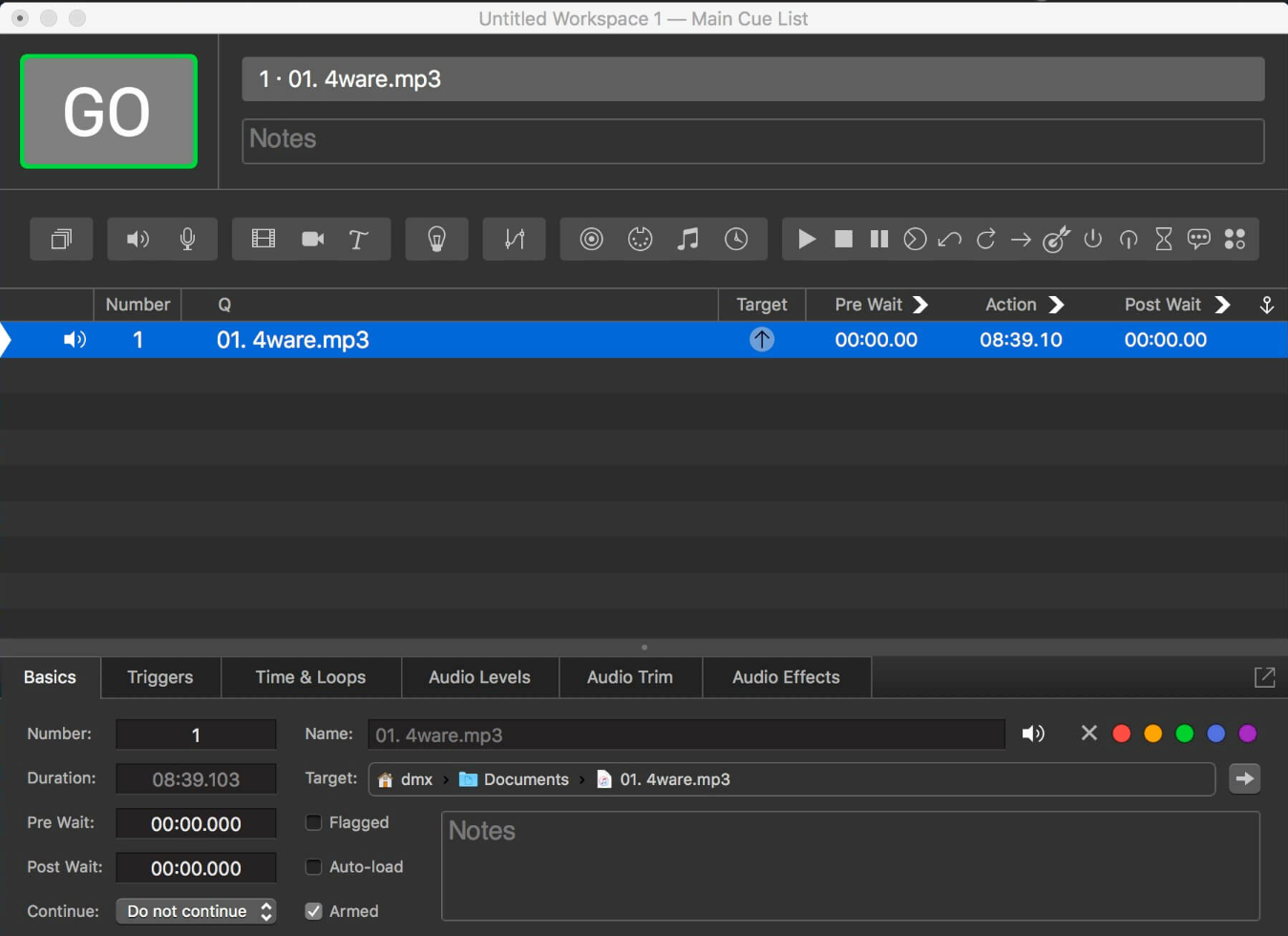Click the Pre Wait column chevron

[x=920, y=305]
